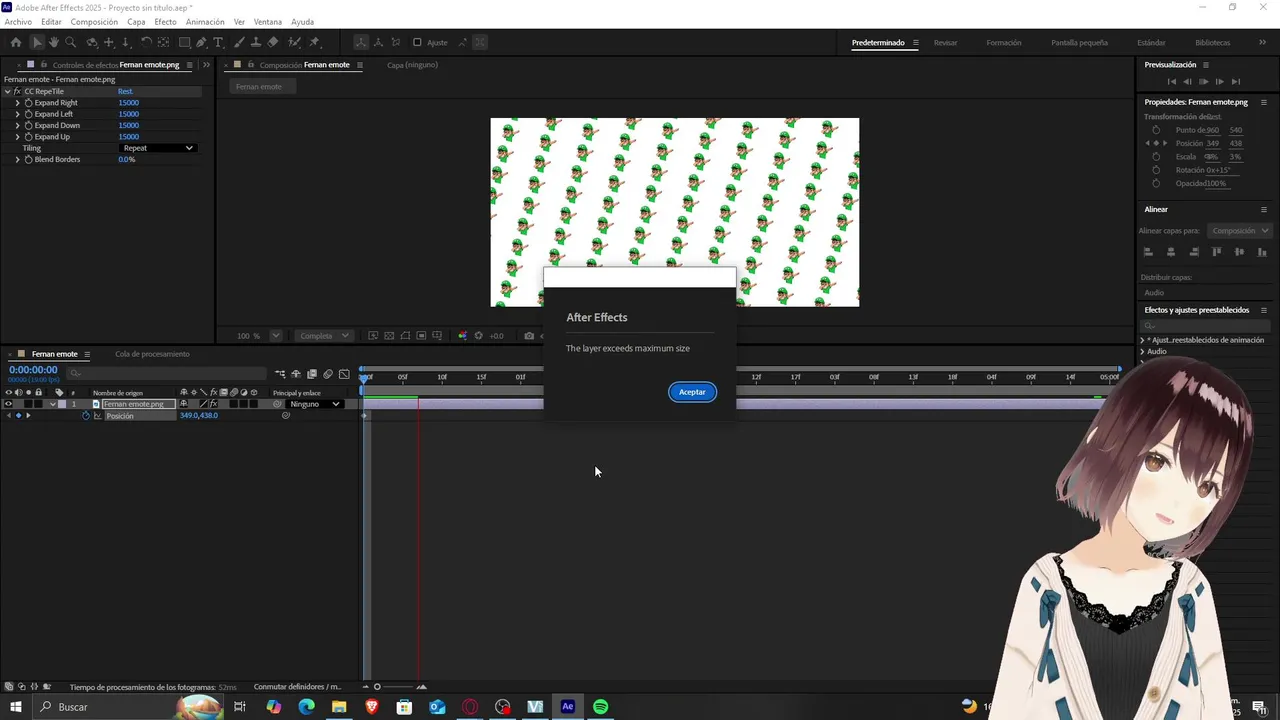The height and width of the screenshot is (720, 1280).
Task: Select the Brush tool
Action: 239,42
